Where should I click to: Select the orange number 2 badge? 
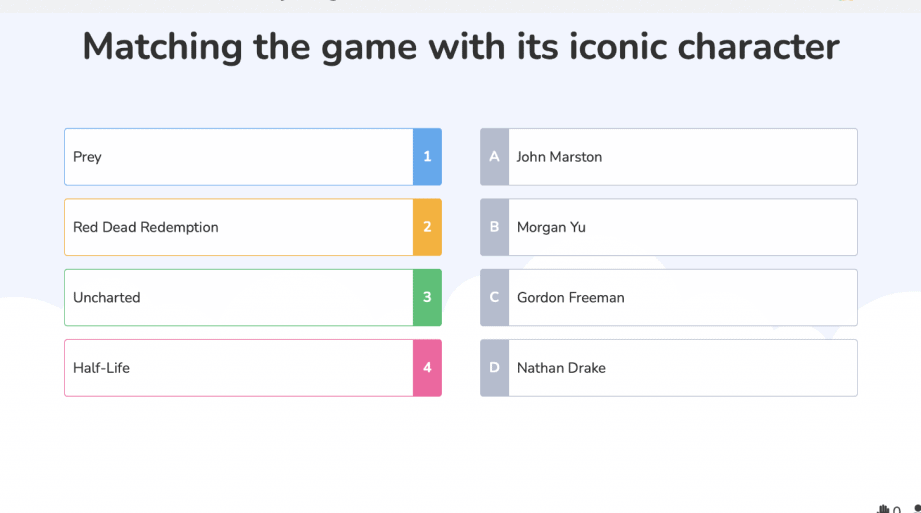(427, 227)
